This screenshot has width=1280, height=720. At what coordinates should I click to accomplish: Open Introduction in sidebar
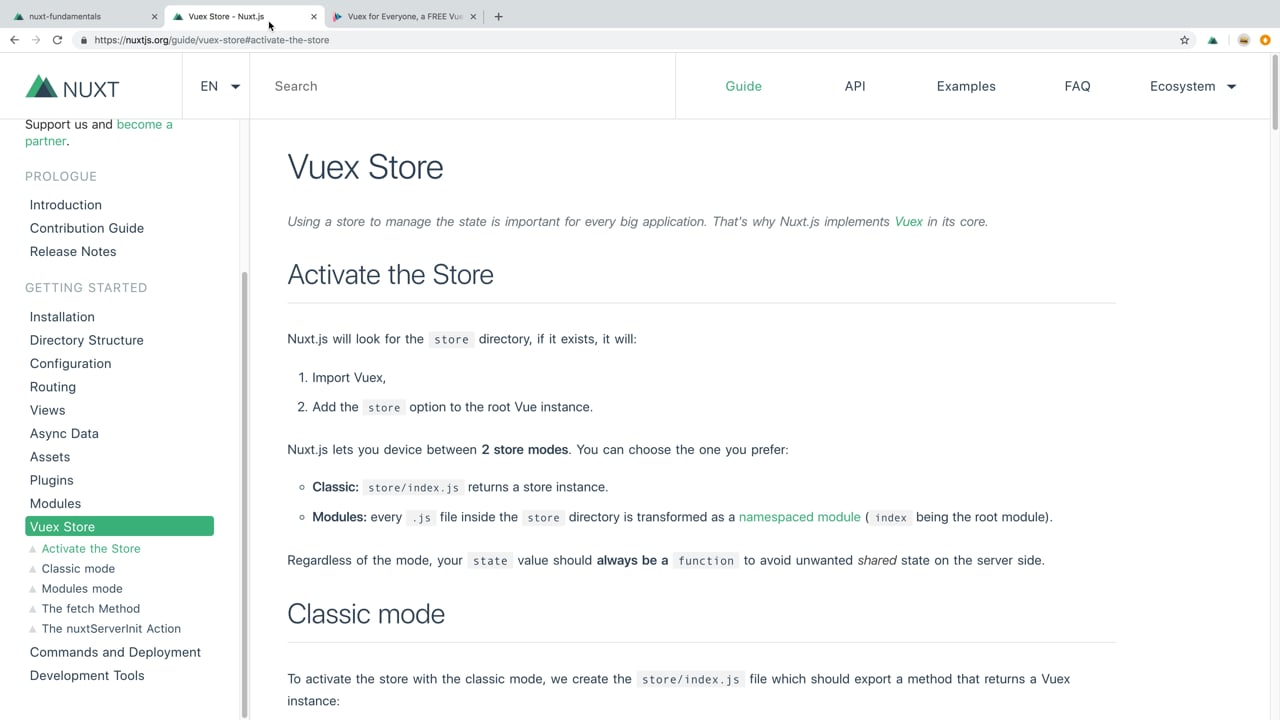click(x=66, y=205)
